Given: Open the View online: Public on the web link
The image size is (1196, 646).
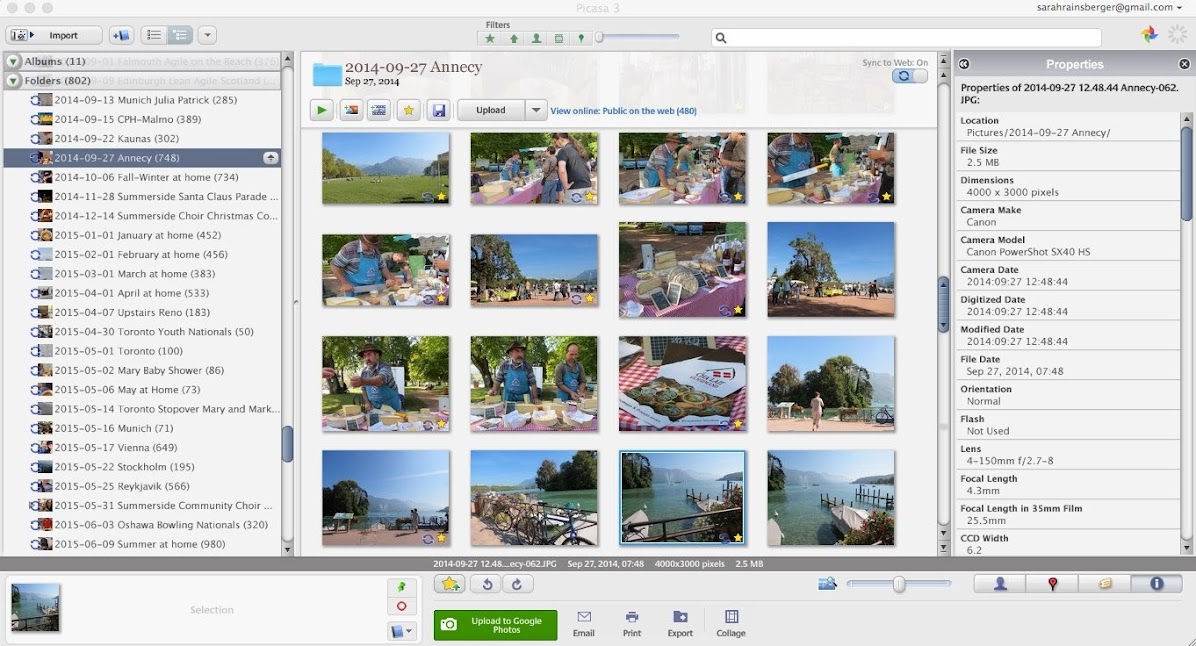Looking at the screenshot, I should click(x=623, y=111).
